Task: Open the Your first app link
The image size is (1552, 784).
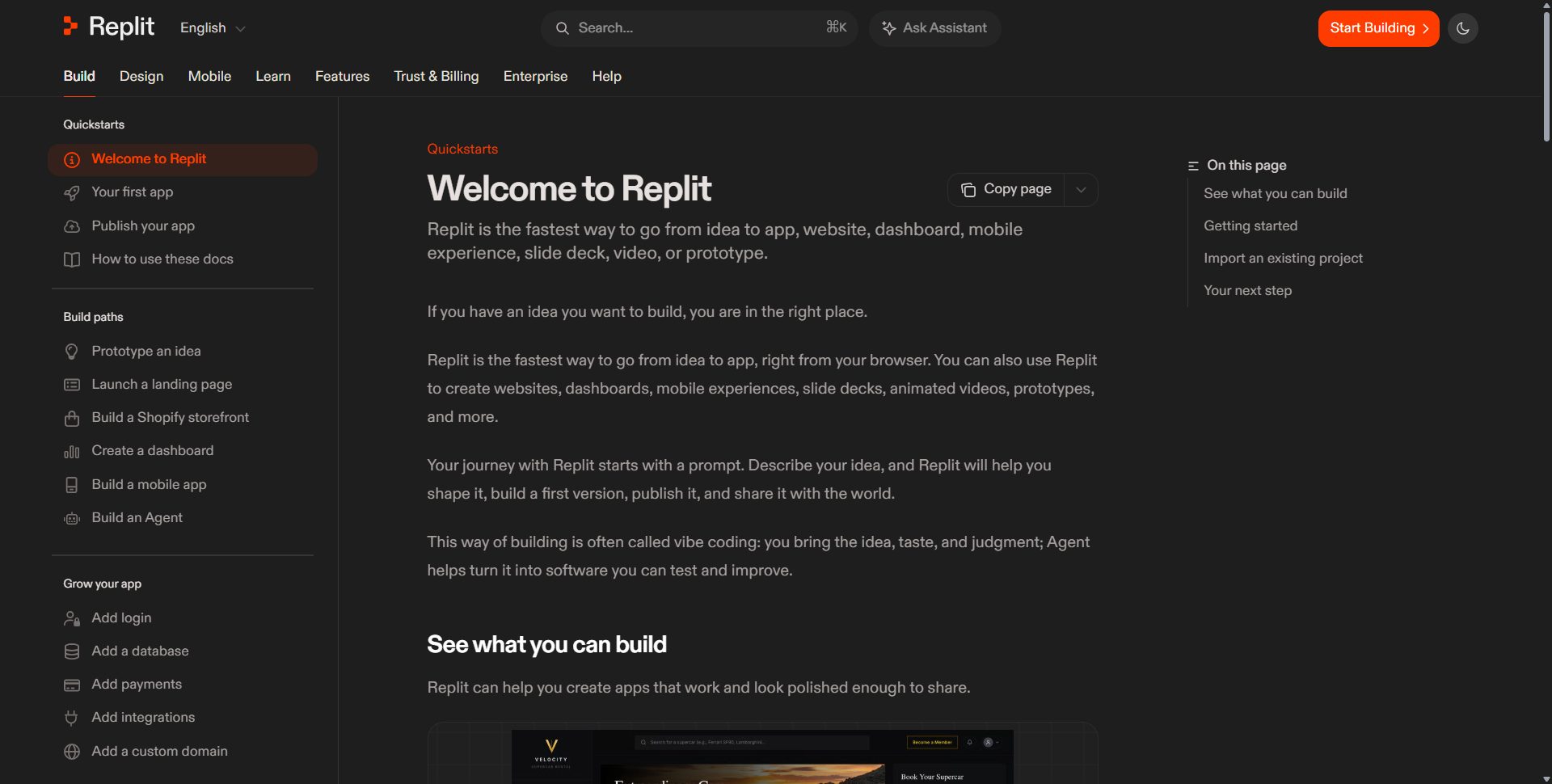Action: pos(133,192)
